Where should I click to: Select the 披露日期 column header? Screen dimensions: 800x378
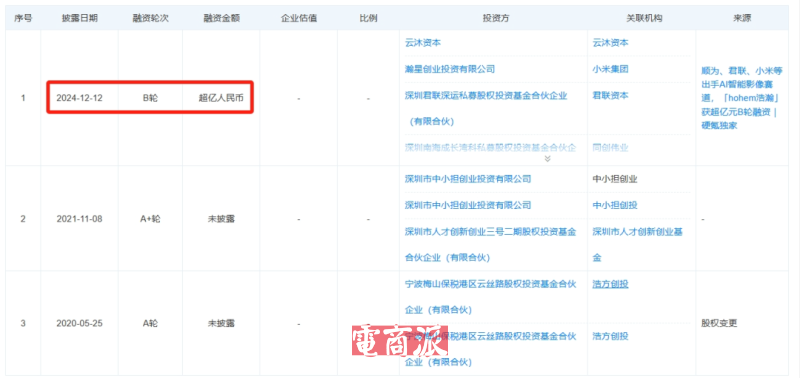pyautogui.click(x=79, y=18)
